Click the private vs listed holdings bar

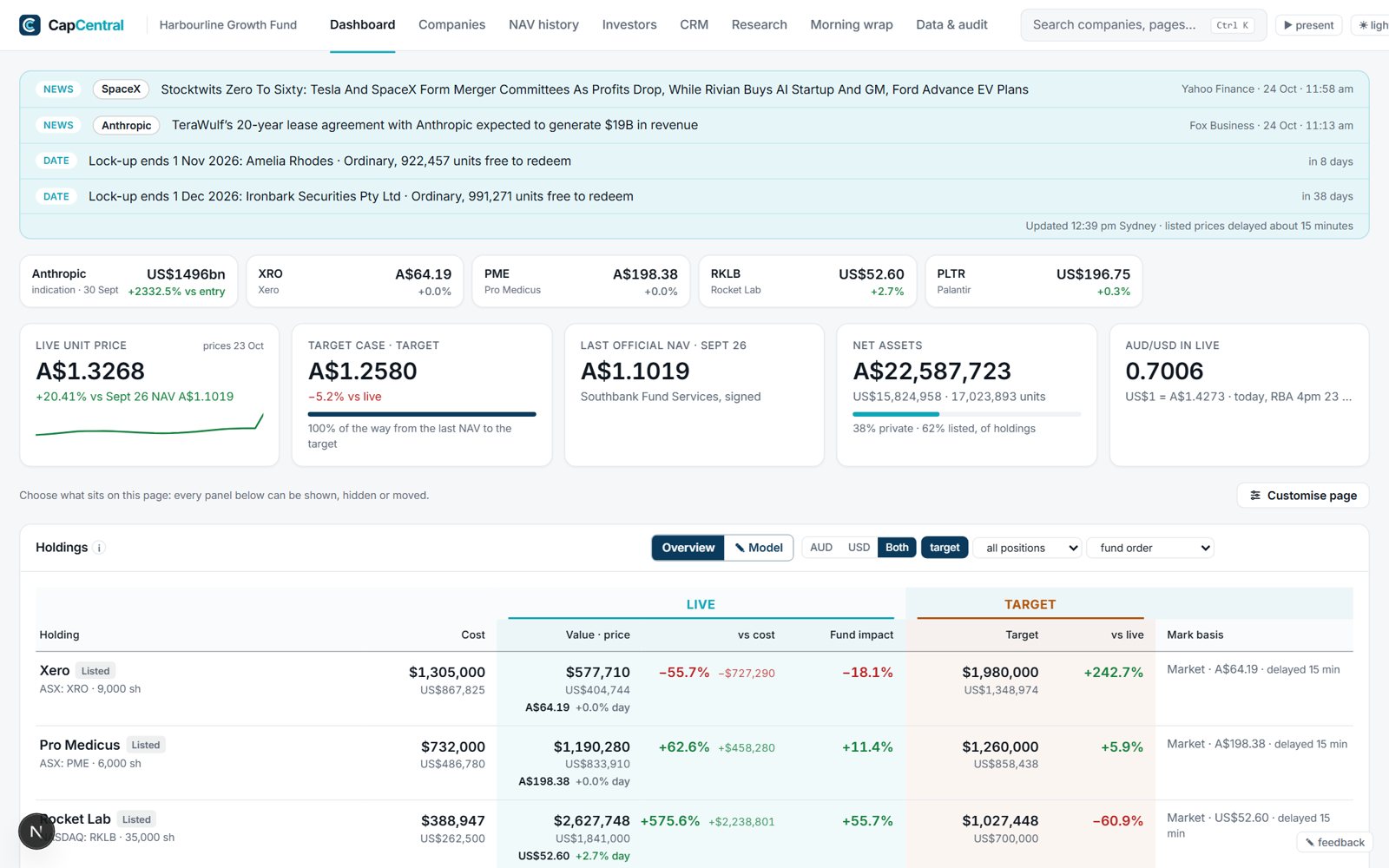pyautogui.click(x=966, y=414)
